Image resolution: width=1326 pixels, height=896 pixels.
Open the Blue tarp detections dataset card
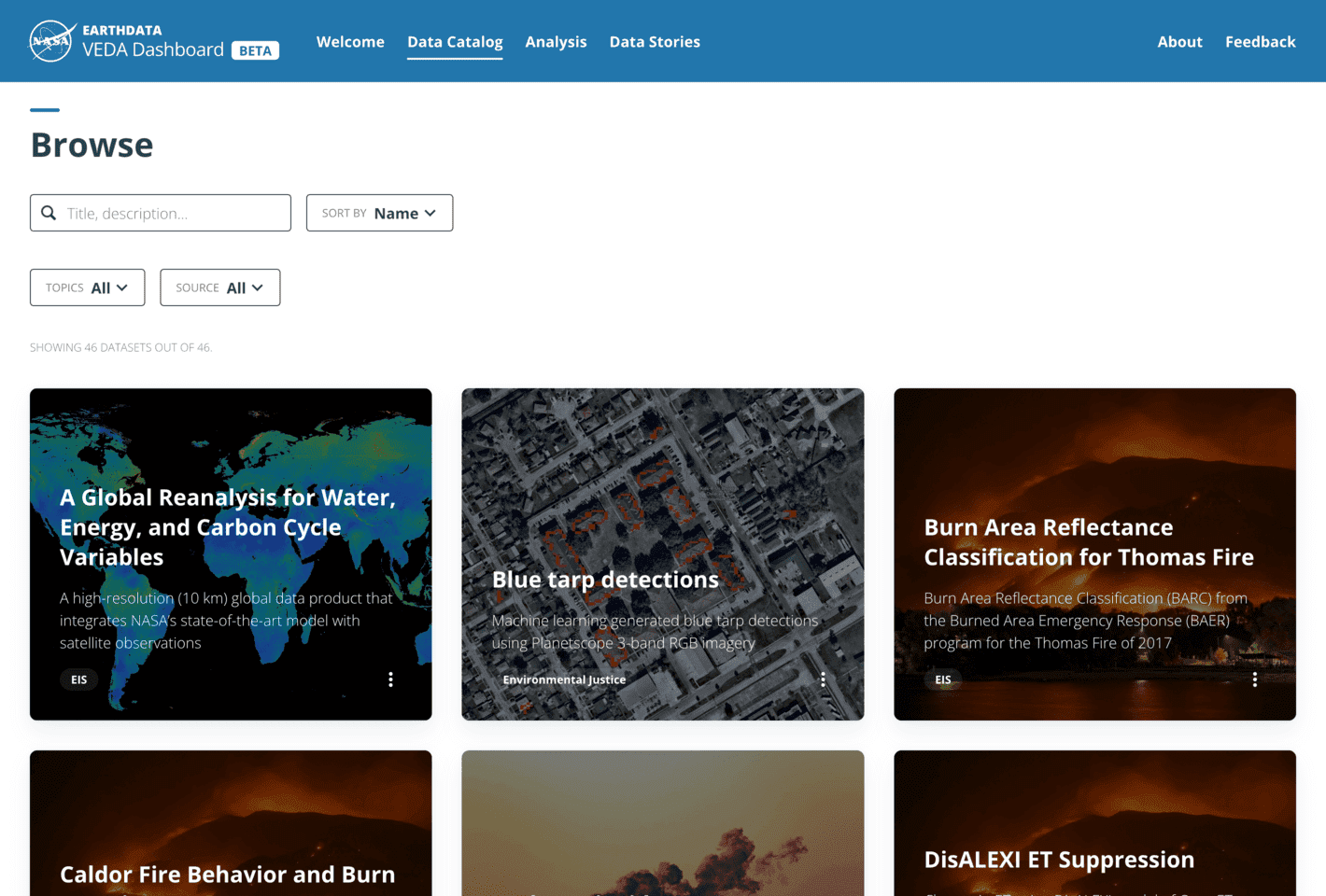605,580
